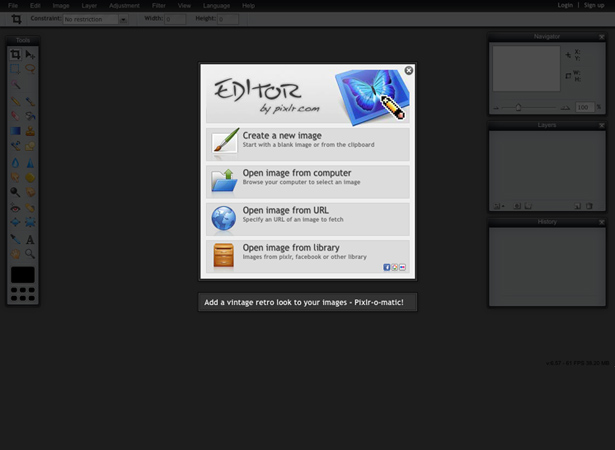
Task: Select the Magic Wand tool
Action: pos(15,84)
